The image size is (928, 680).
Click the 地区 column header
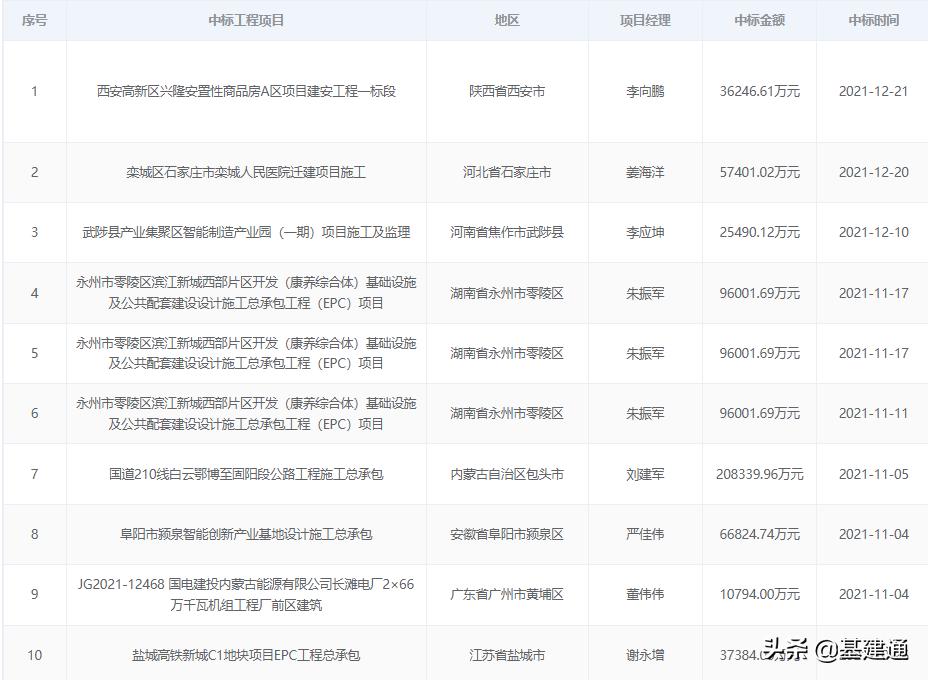(508, 20)
